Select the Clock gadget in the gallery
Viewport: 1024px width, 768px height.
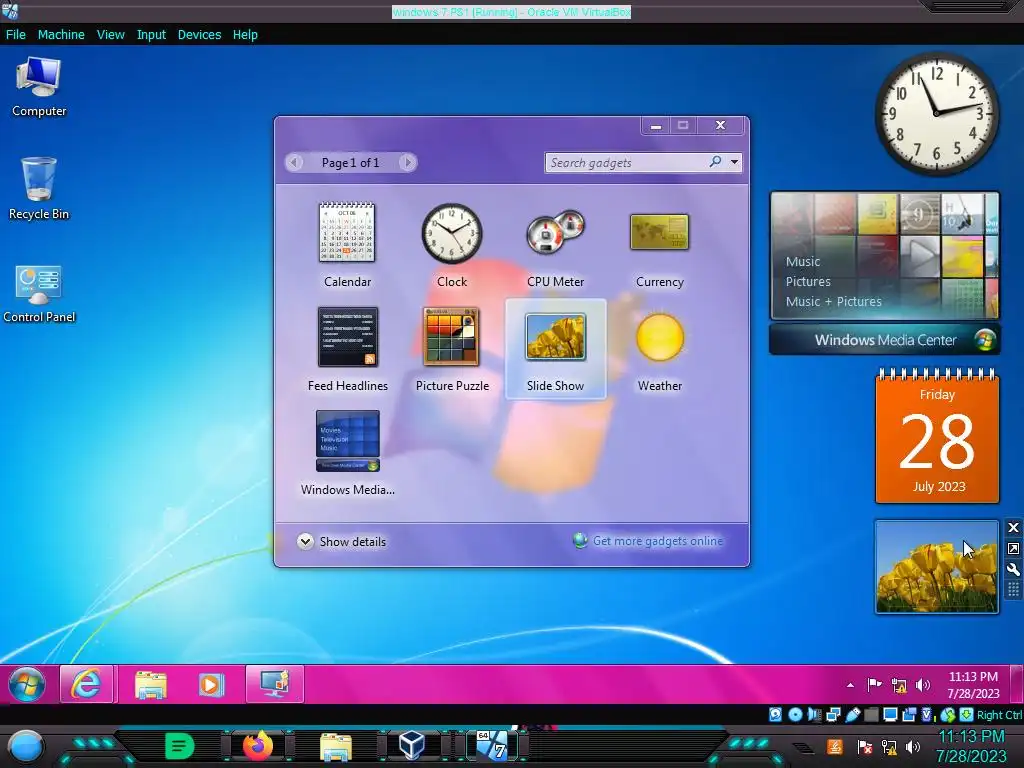click(x=451, y=245)
